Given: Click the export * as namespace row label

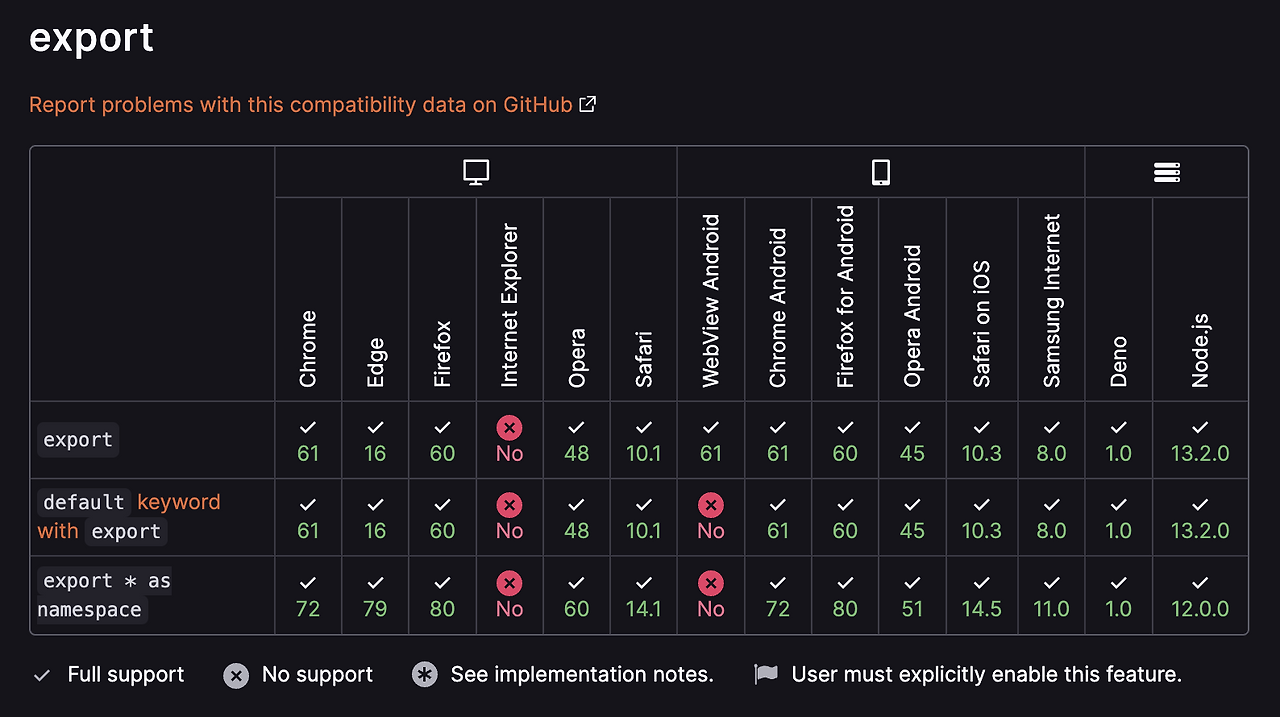Looking at the screenshot, I should [x=104, y=595].
